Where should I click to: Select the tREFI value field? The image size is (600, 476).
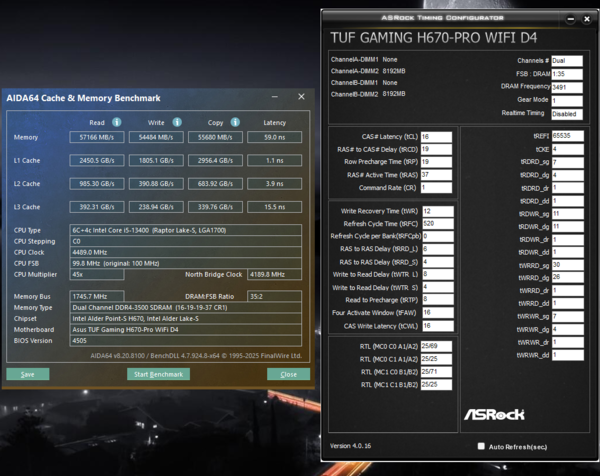pos(568,136)
